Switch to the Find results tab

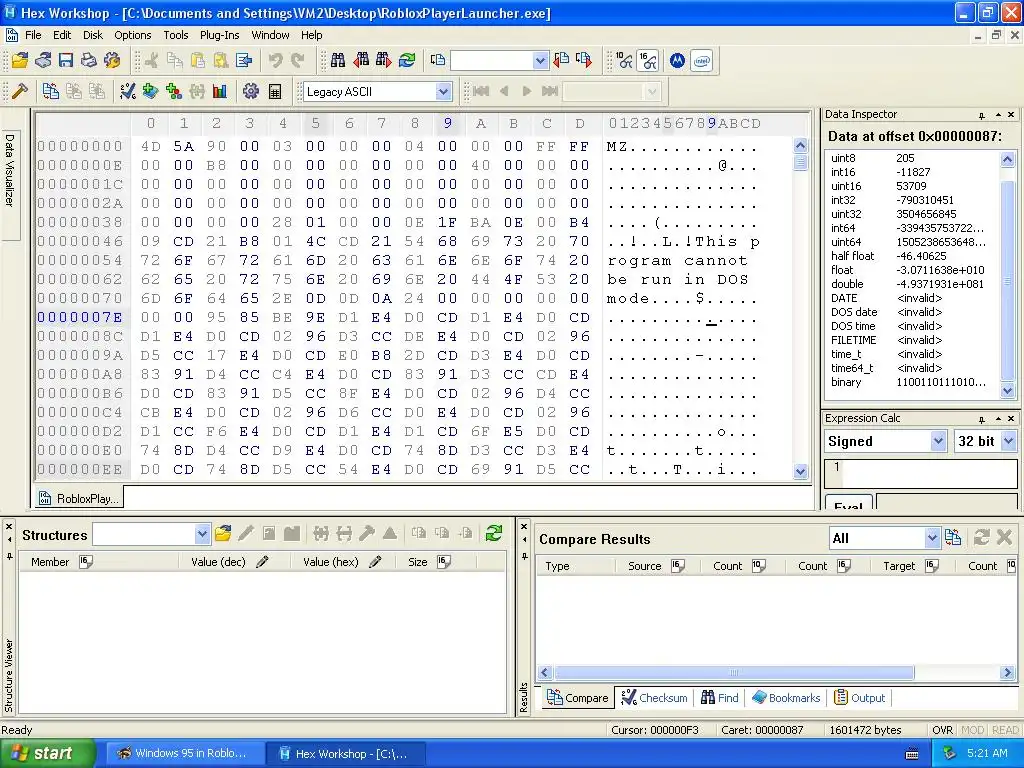click(719, 697)
